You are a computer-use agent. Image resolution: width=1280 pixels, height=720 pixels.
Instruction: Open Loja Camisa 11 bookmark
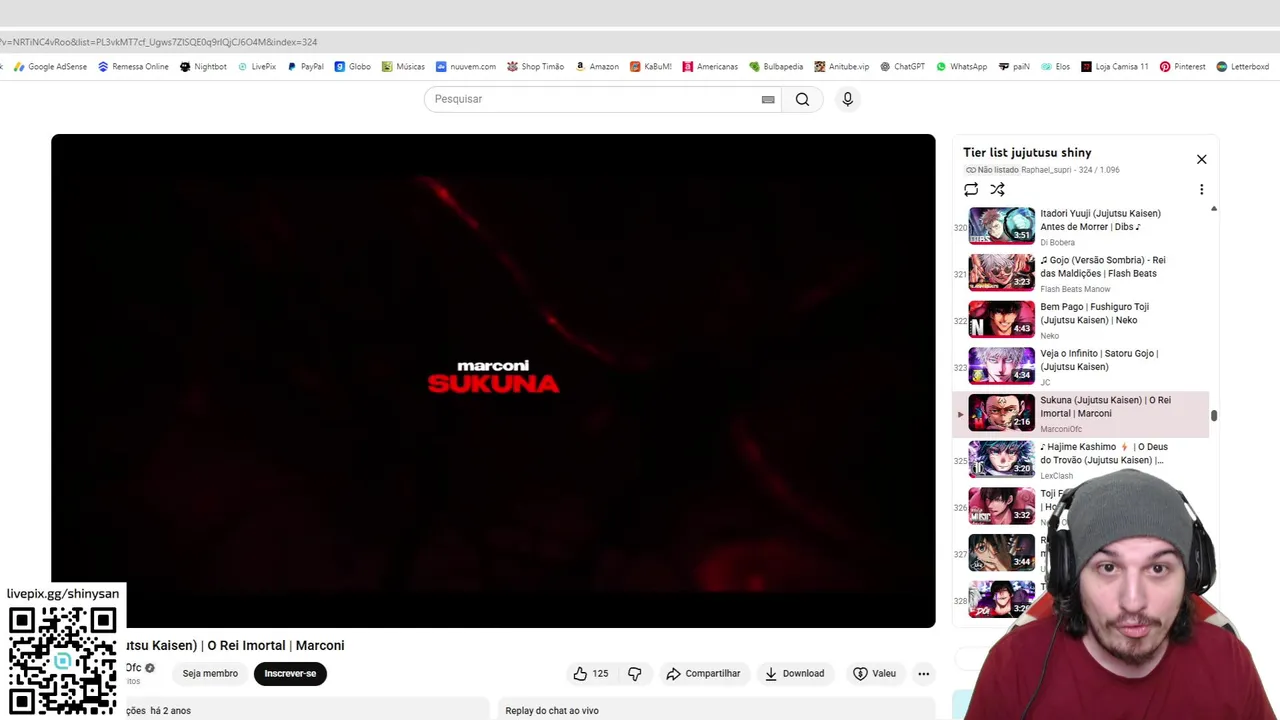[1114, 67]
